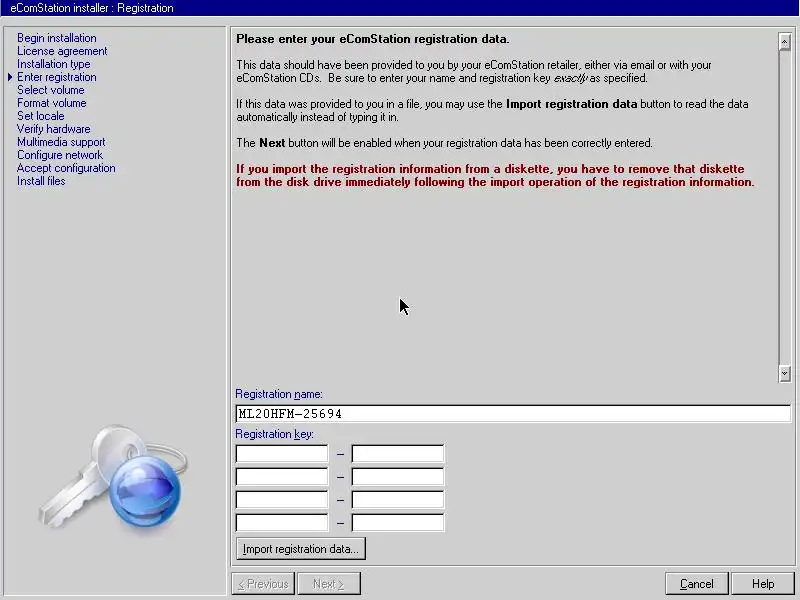Go back with the Previous button
Screen dimensions: 800x600
(x=263, y=584)
